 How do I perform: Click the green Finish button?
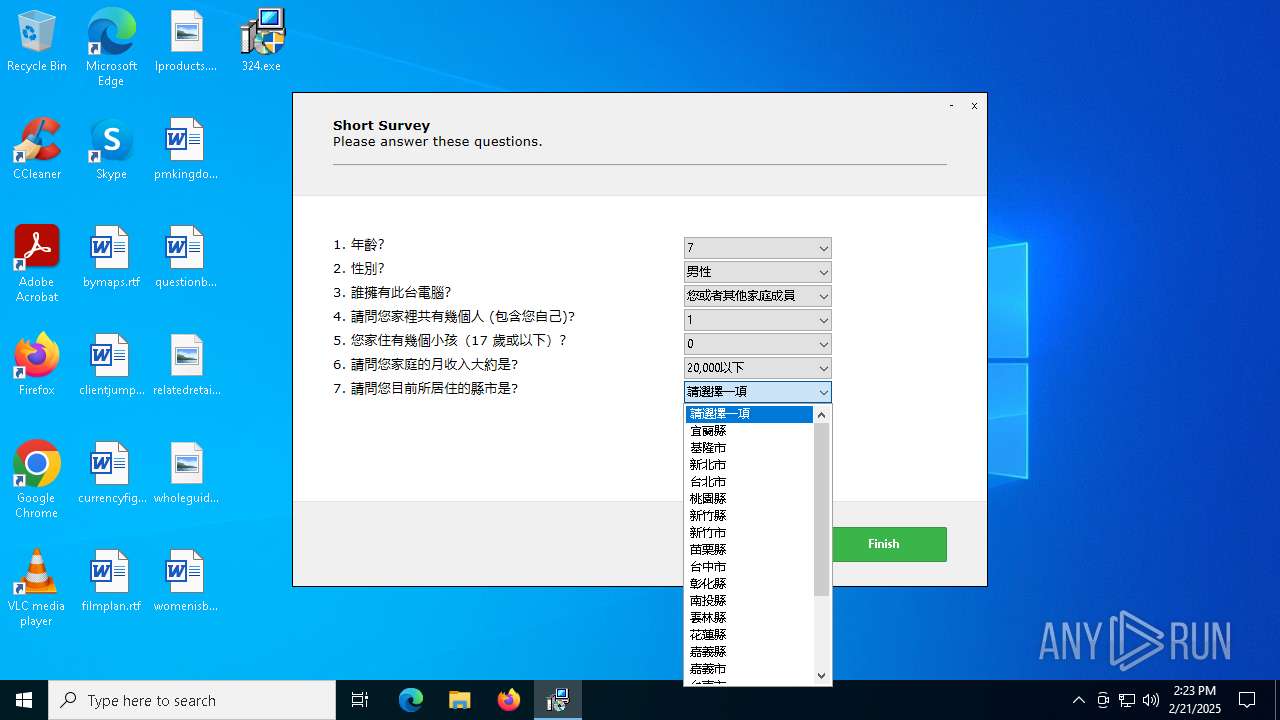[883, 544]
